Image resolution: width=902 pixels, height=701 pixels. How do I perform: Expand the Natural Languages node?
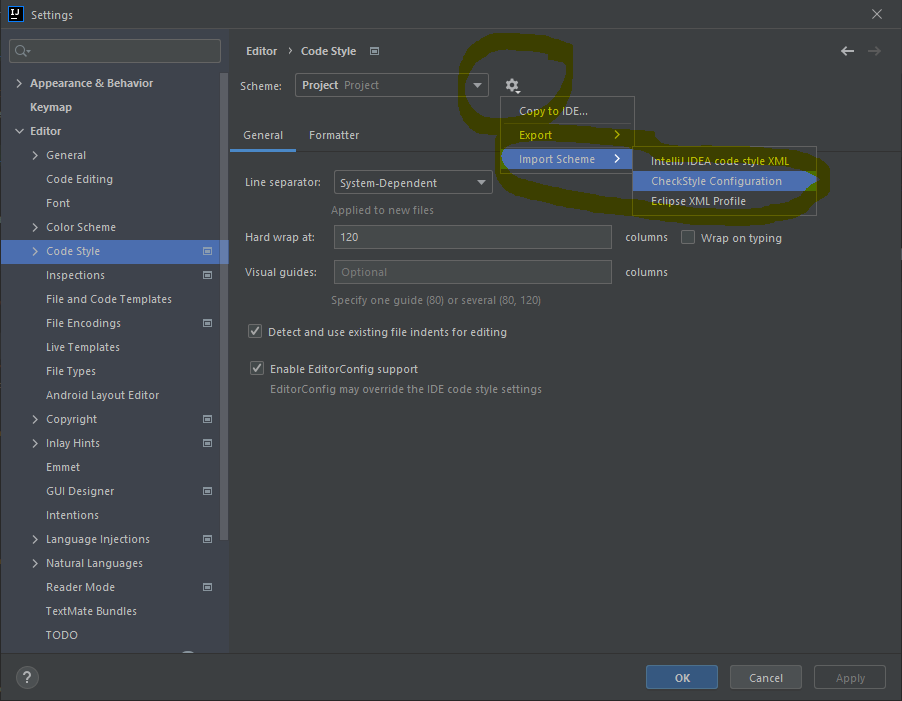[35, 564]
